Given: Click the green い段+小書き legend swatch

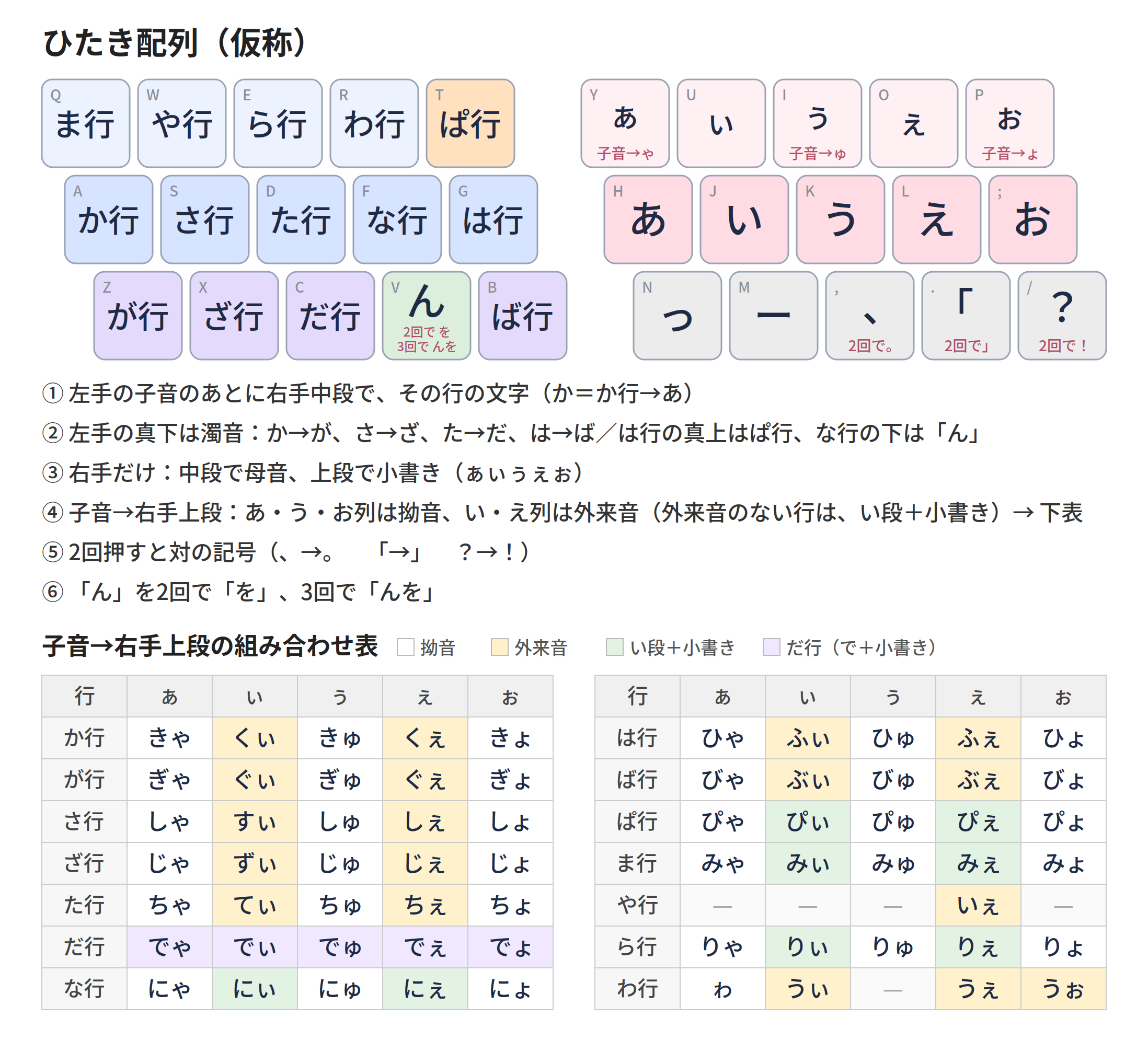Looking at the screenshot, I should (x=615, y=647).
